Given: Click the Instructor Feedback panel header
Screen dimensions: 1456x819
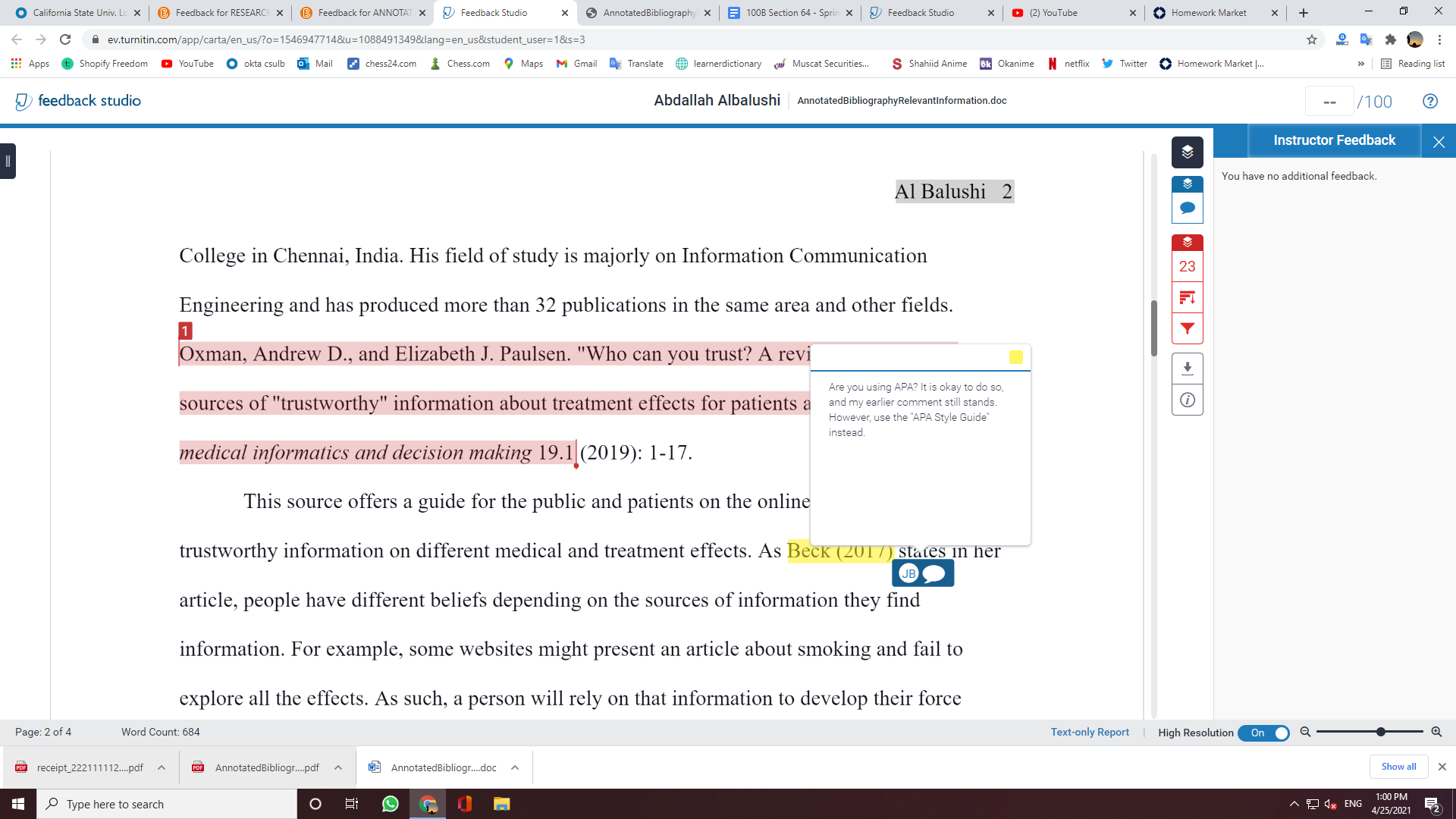Looking at the screenshot, I should coord(1334,140).
